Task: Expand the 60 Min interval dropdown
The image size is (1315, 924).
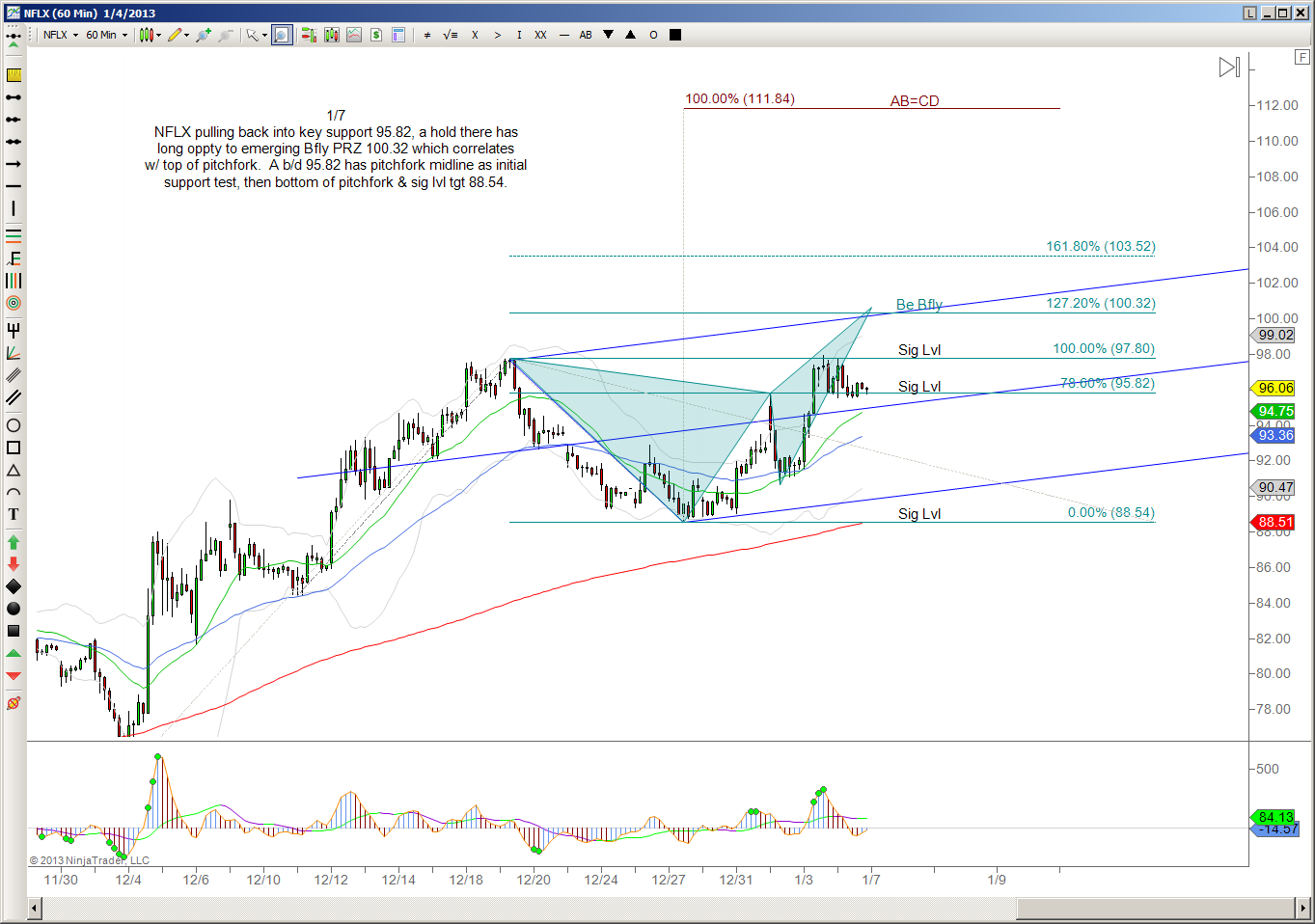Action: click(x=106, y=35)
